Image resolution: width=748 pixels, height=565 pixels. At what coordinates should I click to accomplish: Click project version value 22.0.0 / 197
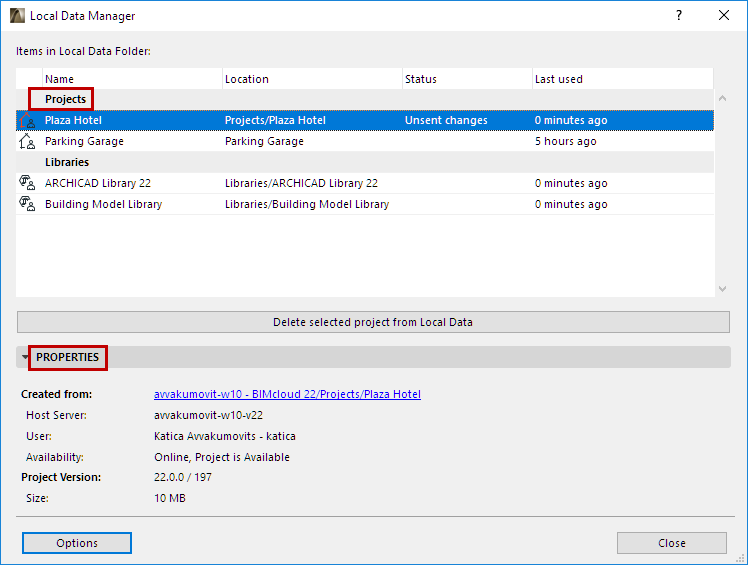click(183, 477)
